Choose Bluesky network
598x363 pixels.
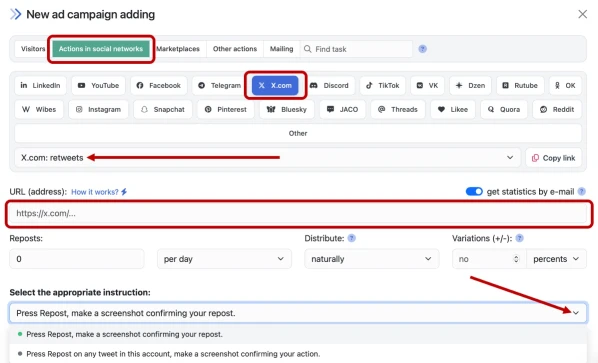[287, 109]
